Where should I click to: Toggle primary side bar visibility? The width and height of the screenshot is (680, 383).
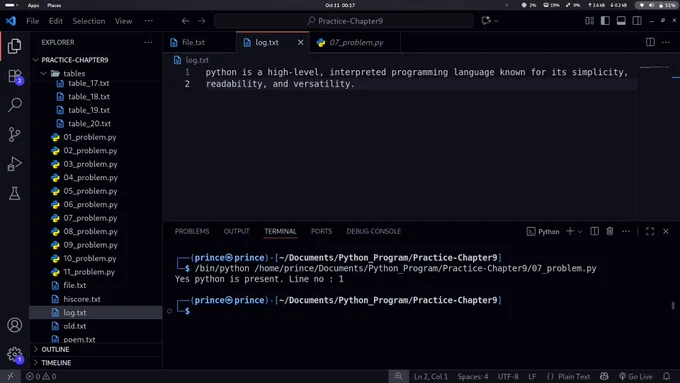pyautogui.click(x=605, y=21)
